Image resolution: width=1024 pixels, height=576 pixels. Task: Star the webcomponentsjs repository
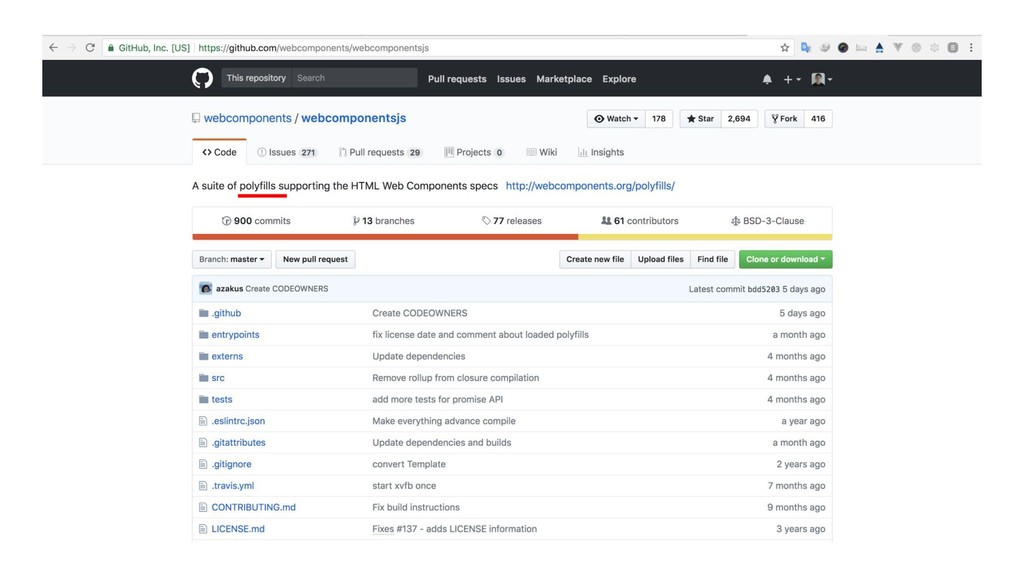[x=699, y=118]
